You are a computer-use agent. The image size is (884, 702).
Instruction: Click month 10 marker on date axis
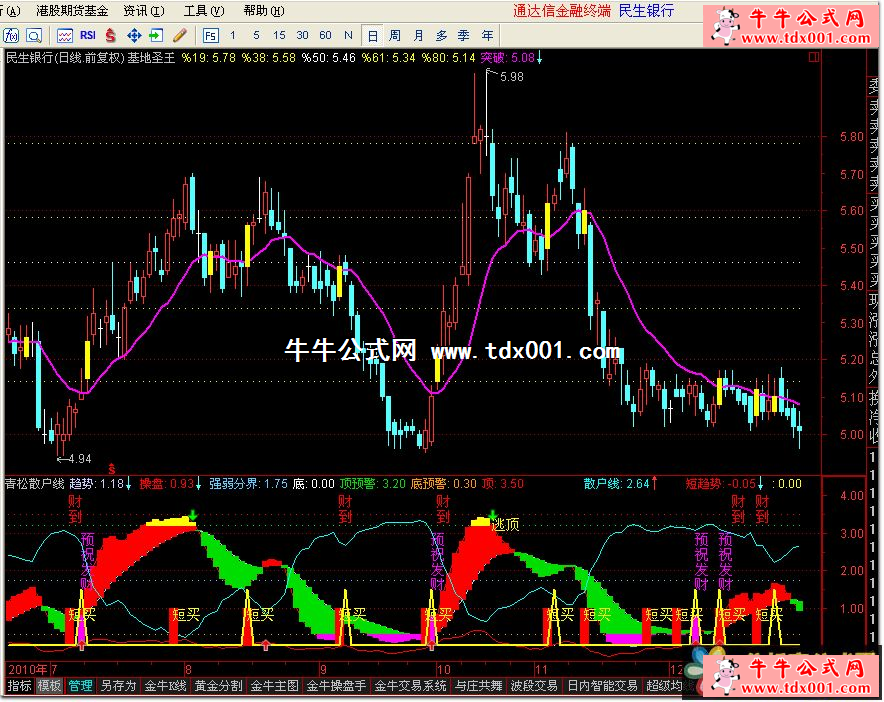444,669
